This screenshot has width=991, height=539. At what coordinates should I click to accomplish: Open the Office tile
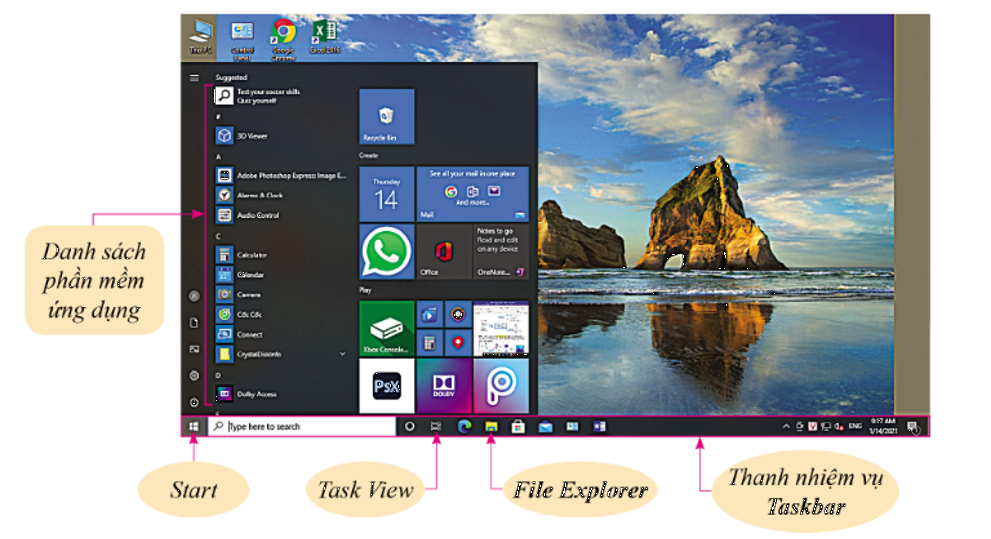tap(443, 251)
